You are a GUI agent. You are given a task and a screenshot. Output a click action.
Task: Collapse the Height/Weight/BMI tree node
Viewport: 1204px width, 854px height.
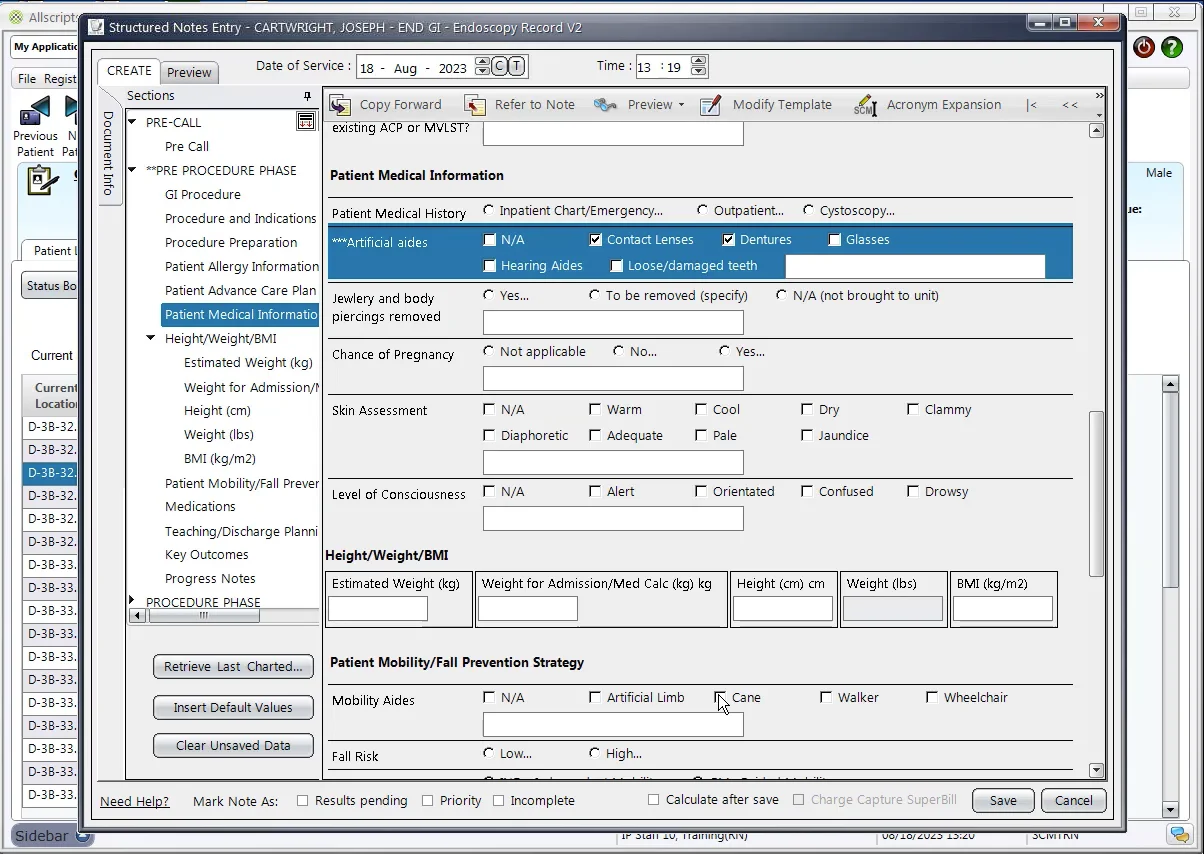point(151,339)
